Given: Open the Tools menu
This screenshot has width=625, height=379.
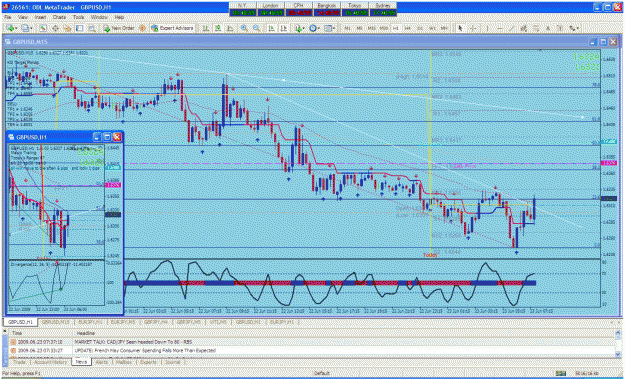Looking at the screenshot, I should click(x=78, y=18).
